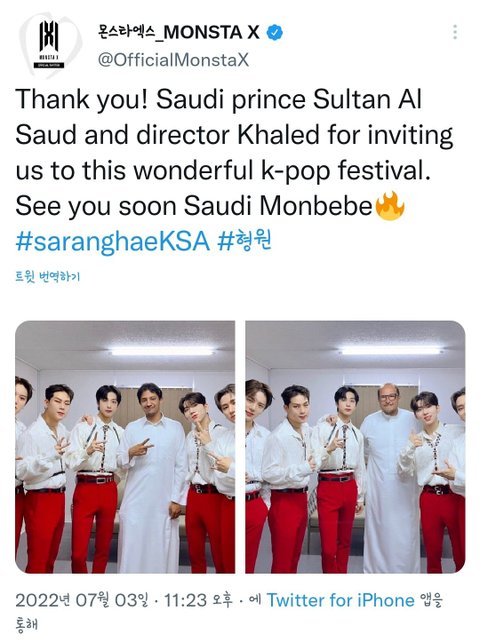Open the left group photo

[125, 447]
